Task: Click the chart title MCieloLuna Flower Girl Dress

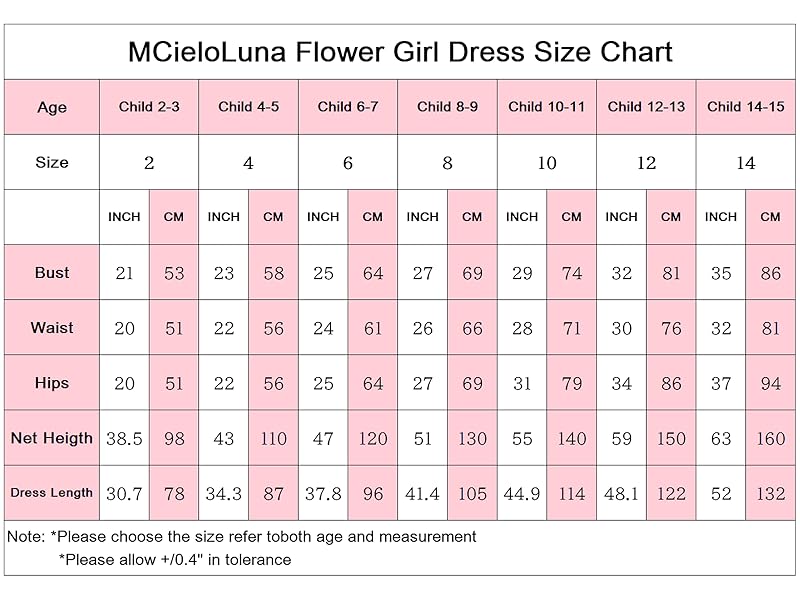Action: (x=400, y=52)
